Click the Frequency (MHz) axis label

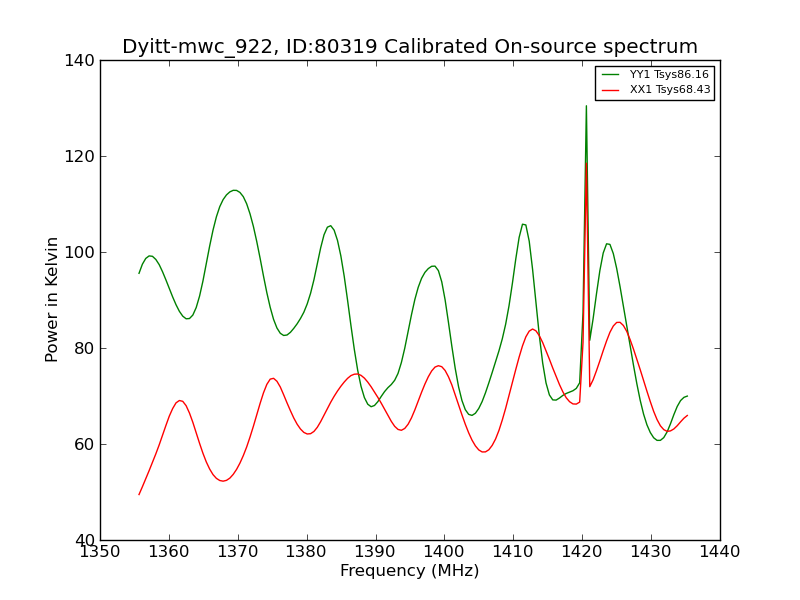410,570
